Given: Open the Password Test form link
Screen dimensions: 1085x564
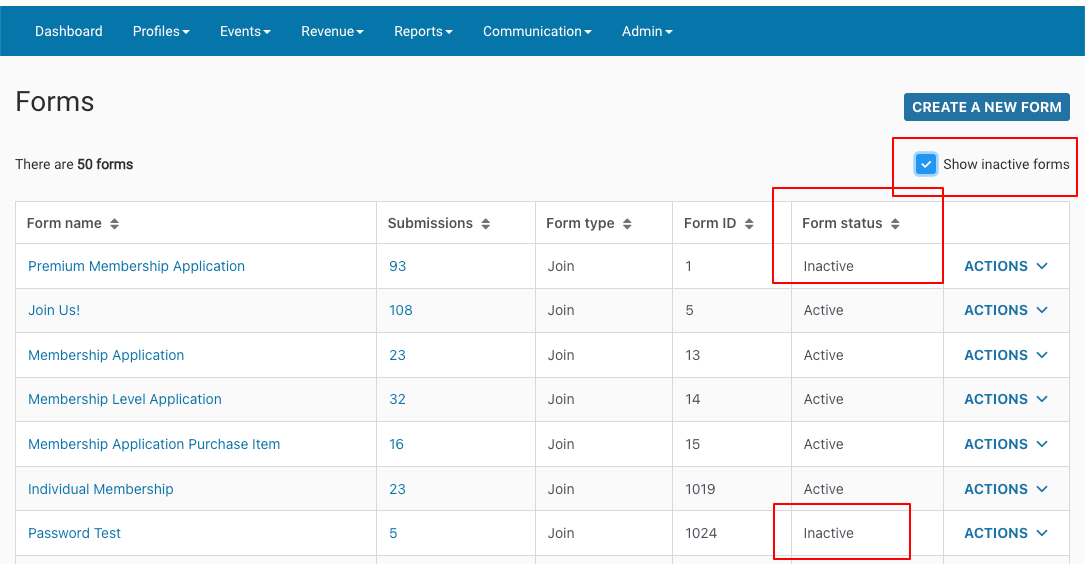Looking at the screenshot, I should pyautogui.click(x=74, y=534).
